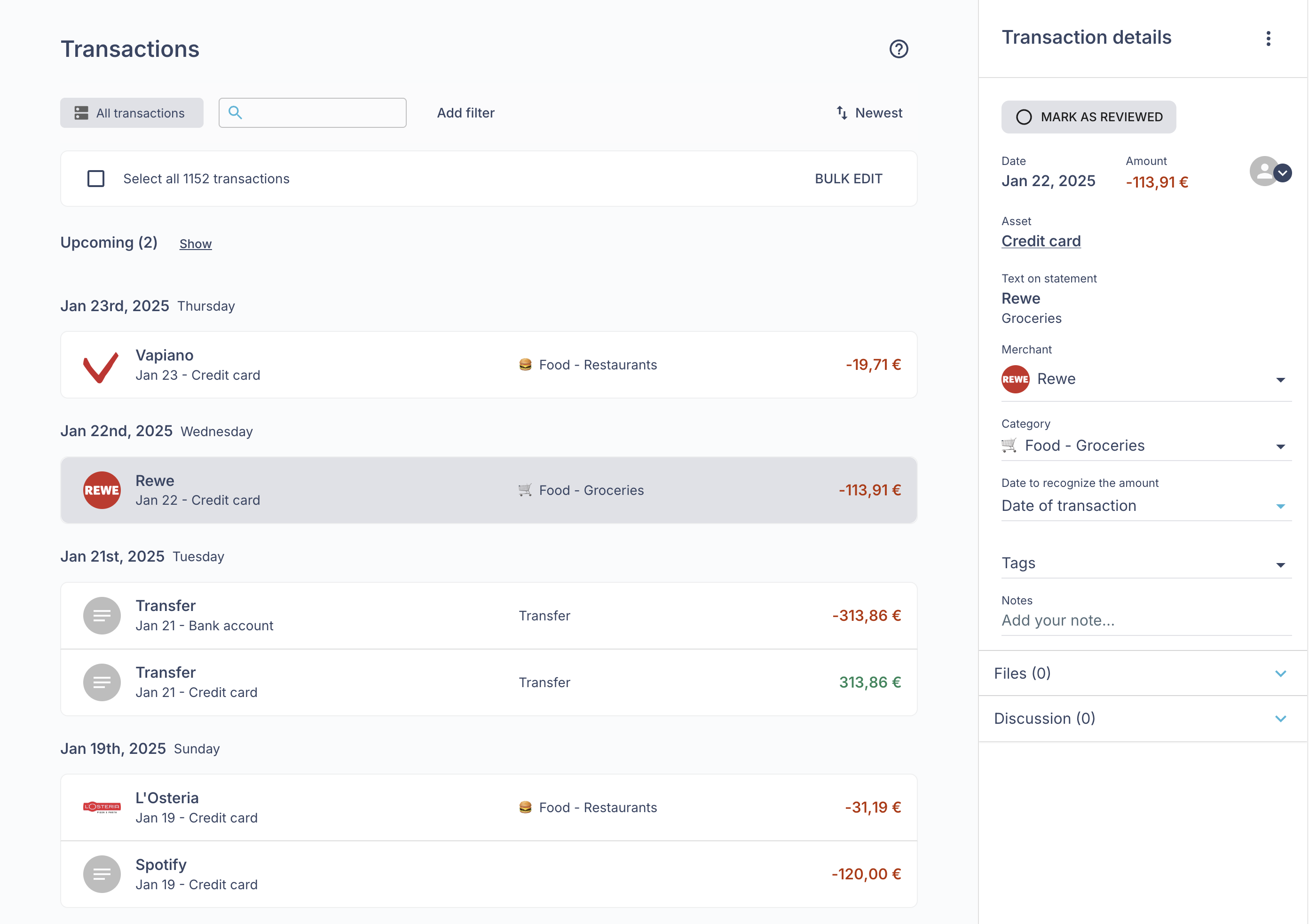Click the user avatar assignment icon

[1264, 172]
